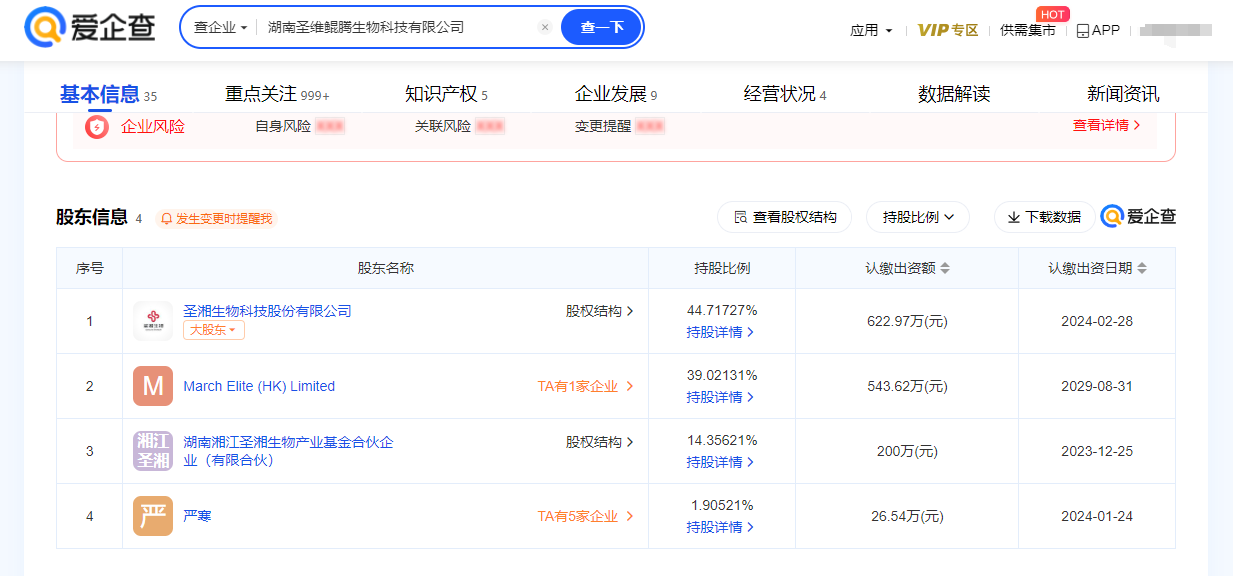Open 湖南湘江圣湘生物产业基金 partnership link
The height and width of the screenshot is (576, 1233).
288,451
